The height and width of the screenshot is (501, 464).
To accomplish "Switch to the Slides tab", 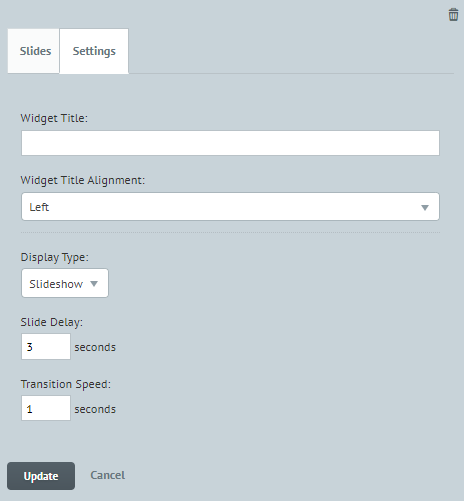I will [x=34, y=51].
